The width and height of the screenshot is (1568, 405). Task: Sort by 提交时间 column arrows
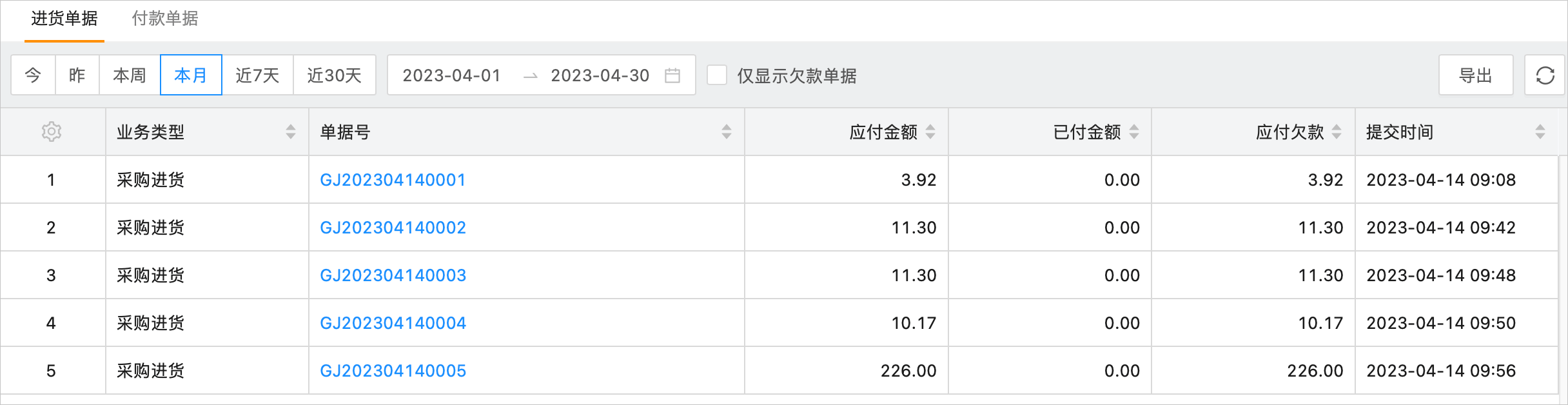click(x=1540, y=132)
